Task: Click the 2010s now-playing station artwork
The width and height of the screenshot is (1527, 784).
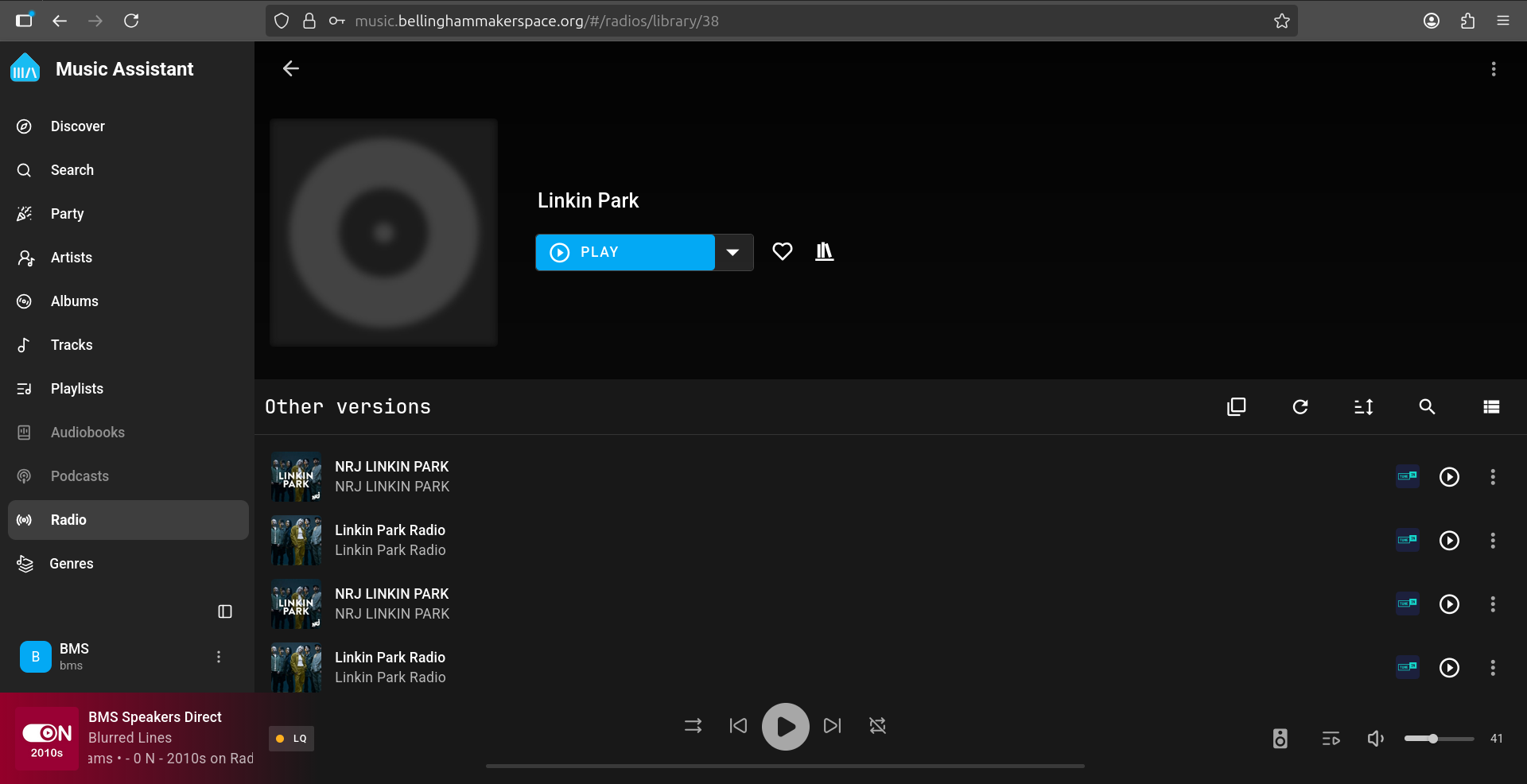Action: coord(47,739)
